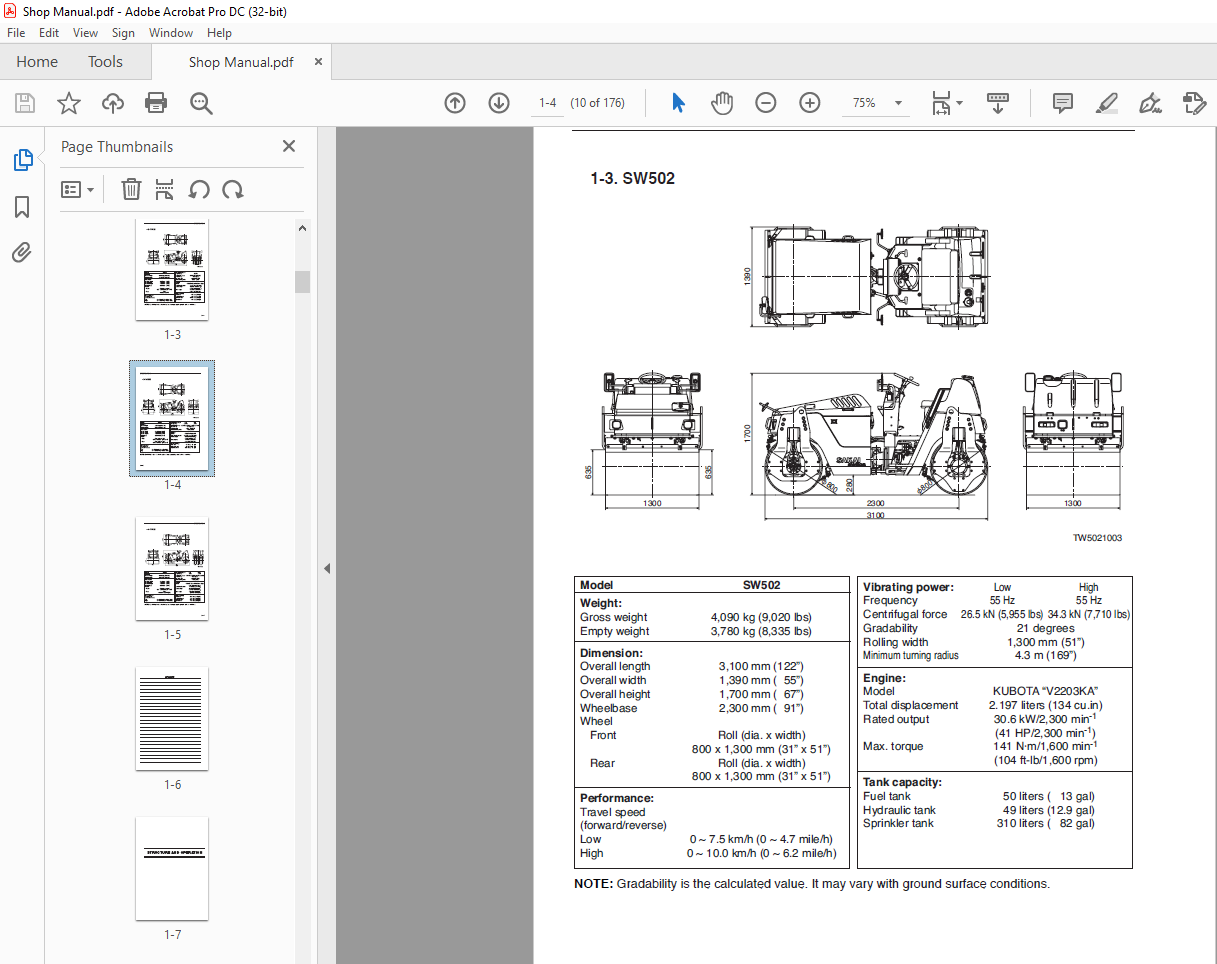1217x964 pixels.
Task: Click the Fuel tank 50 liters value
Action: point(1049,796)
